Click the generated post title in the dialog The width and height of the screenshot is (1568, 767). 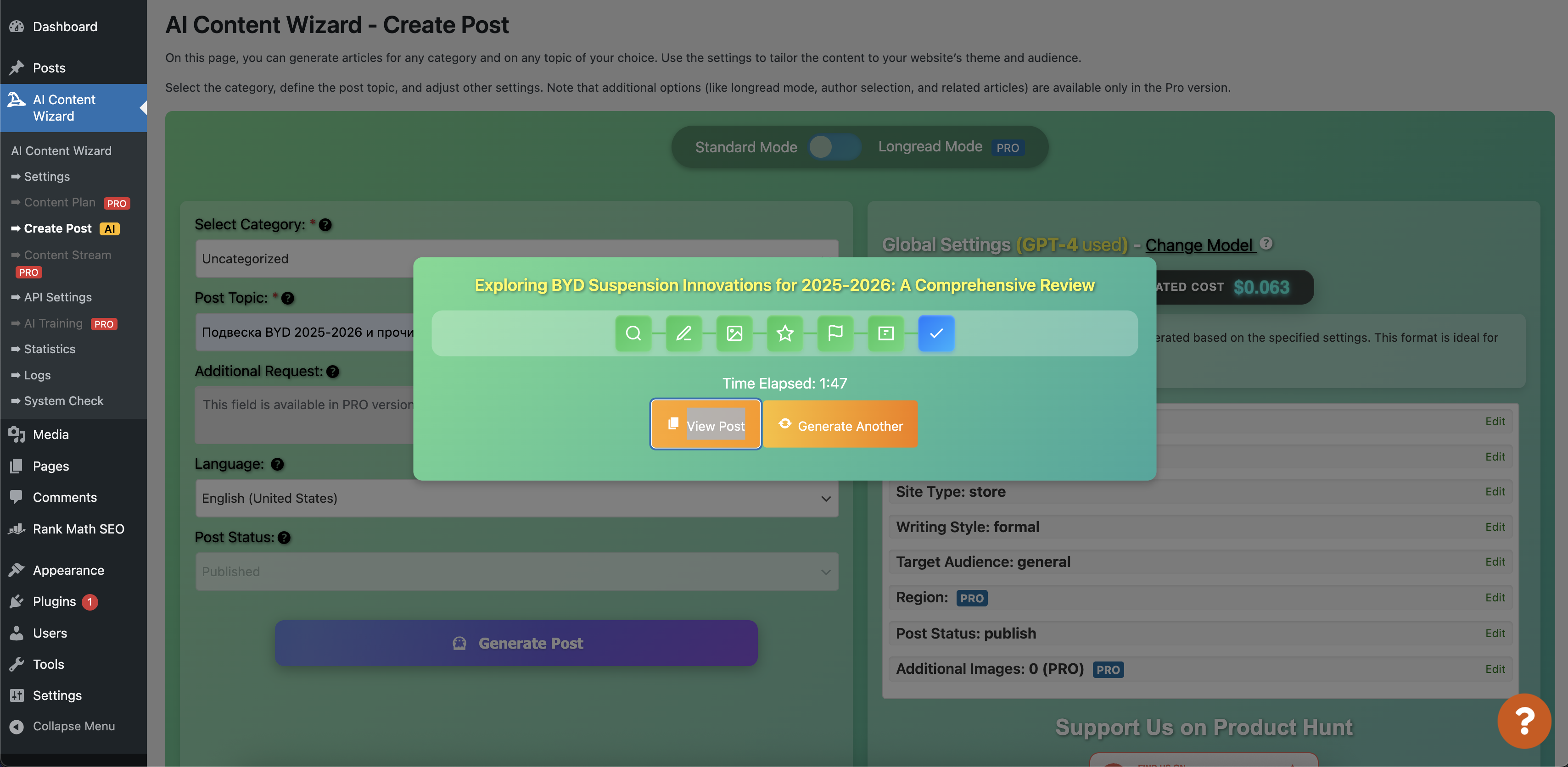tap(784, 285)
